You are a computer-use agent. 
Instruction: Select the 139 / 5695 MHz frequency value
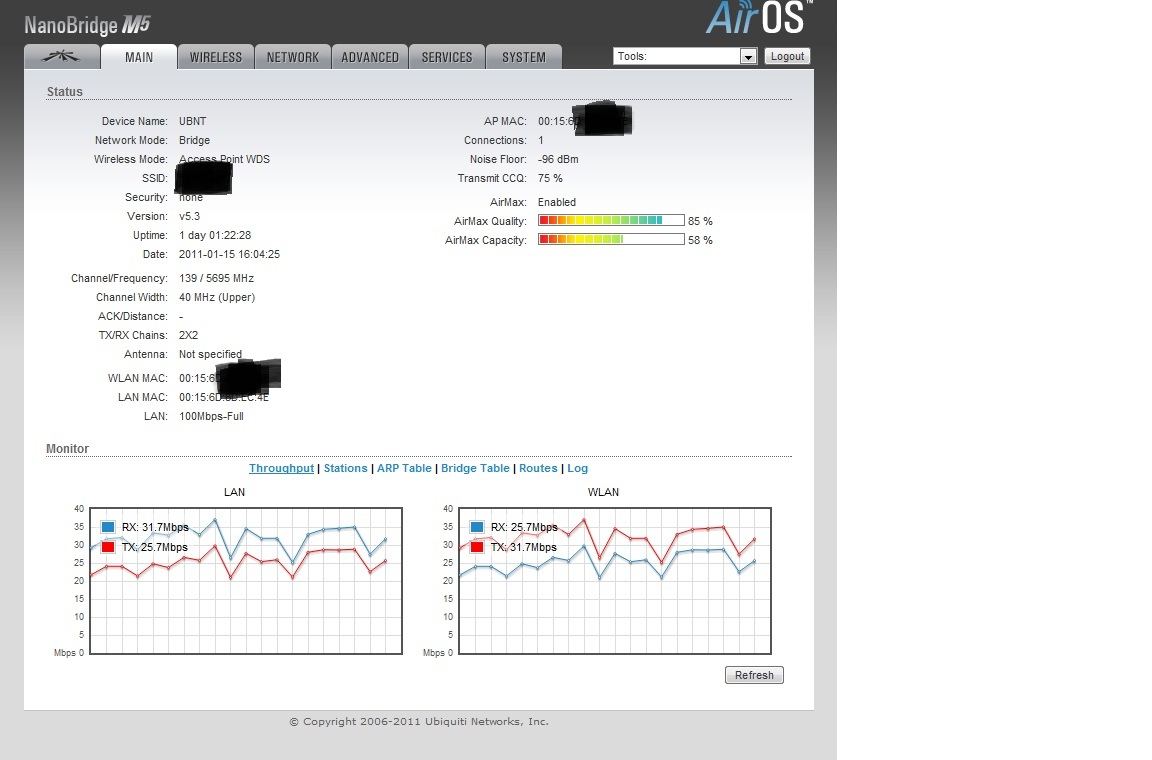216,279
